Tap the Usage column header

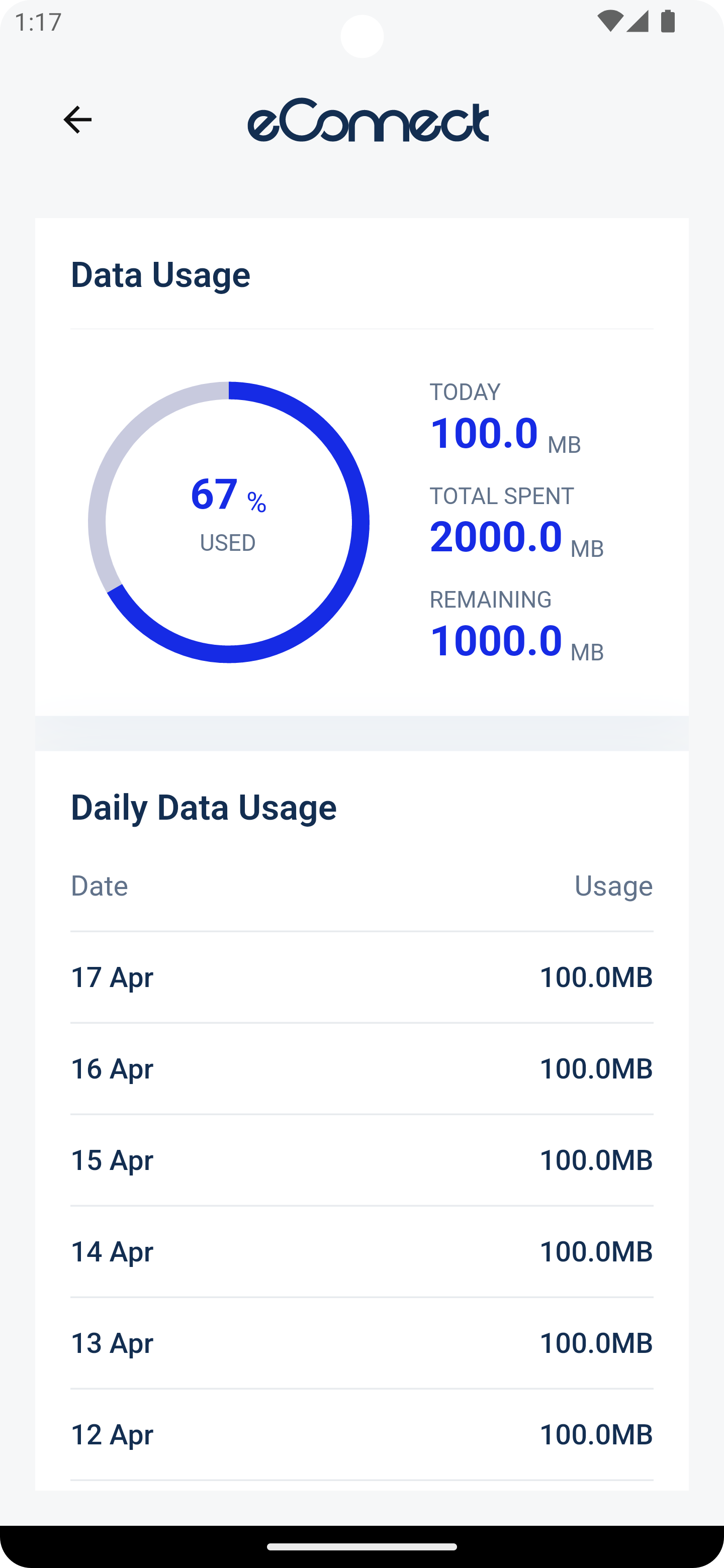[614, 886]
